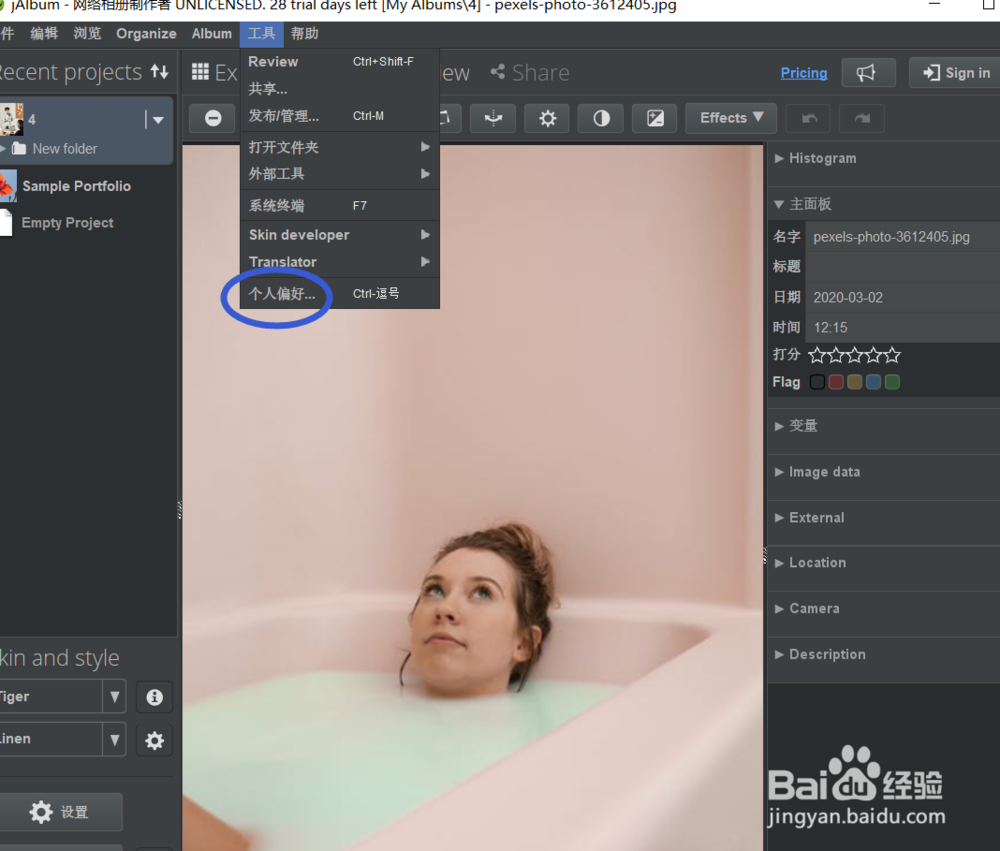1000x851 pixels.
Task: Open the Tiger skin dropdown
Action: [114, 697]
